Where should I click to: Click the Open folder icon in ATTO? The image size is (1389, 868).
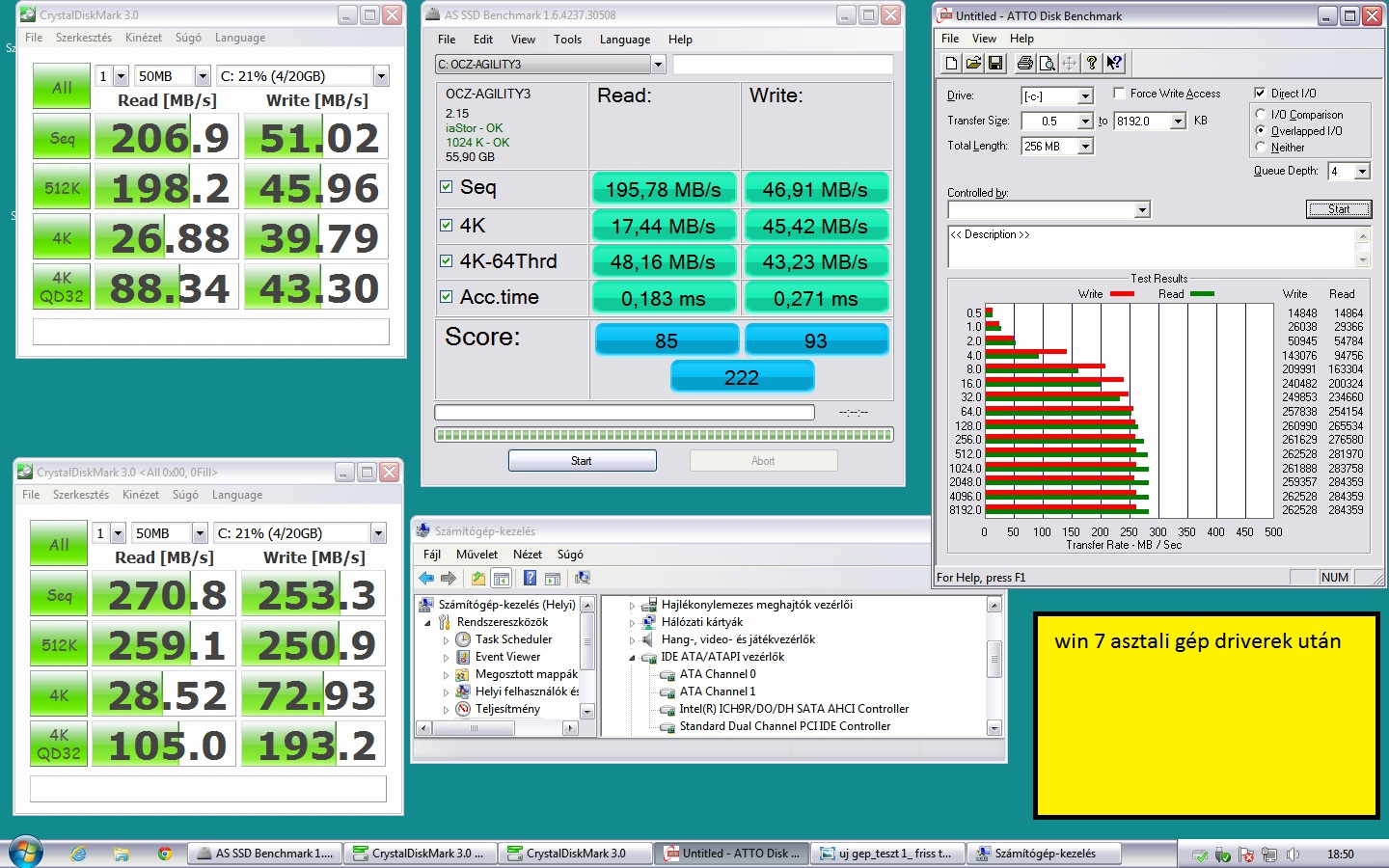pos(973,64)
